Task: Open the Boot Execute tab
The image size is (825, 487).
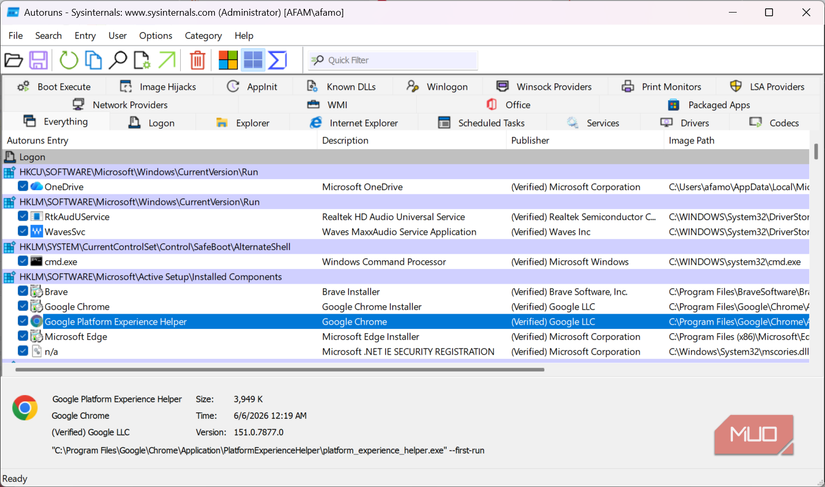Action: (54, 87)
